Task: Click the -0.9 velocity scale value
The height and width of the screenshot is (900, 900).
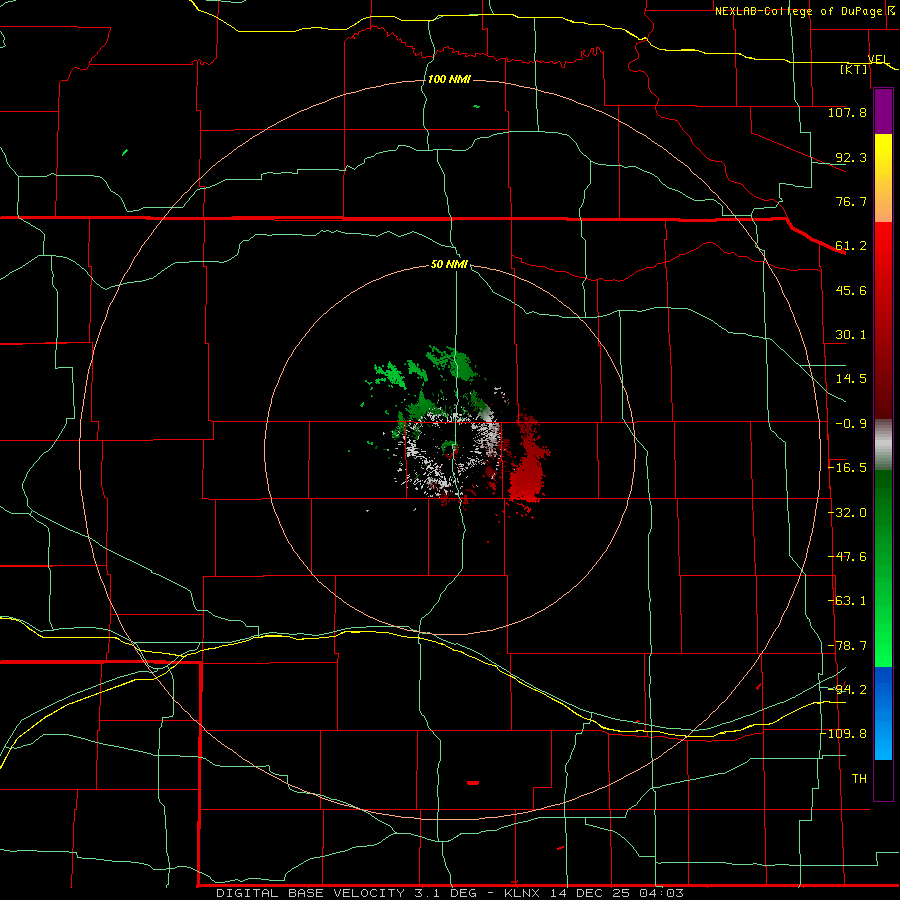Action: [851, 424]
